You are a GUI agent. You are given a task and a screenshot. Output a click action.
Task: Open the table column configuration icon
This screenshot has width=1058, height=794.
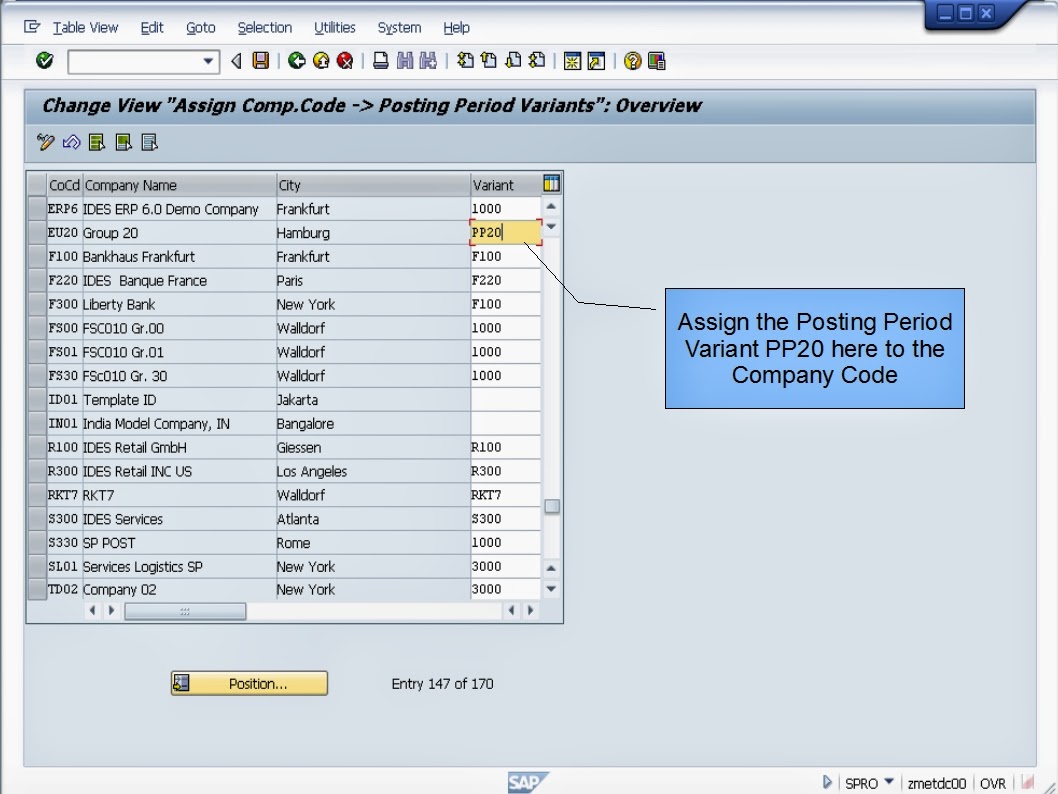click(x=551, y=183)
